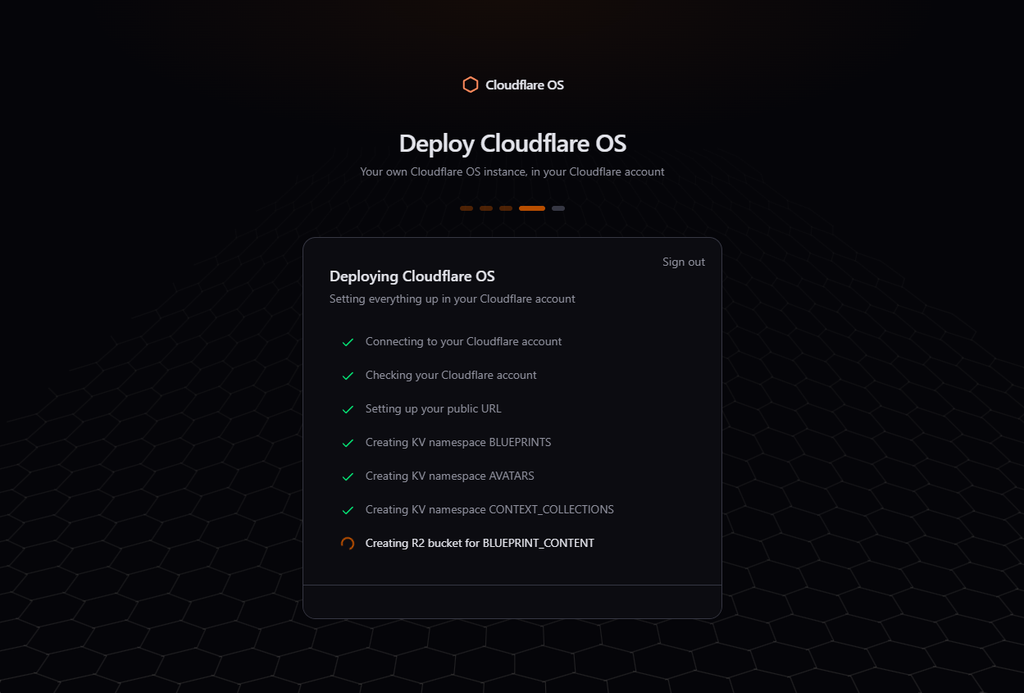
Task: Click the active orange fourth step indicator
Action: coord(532,208)
